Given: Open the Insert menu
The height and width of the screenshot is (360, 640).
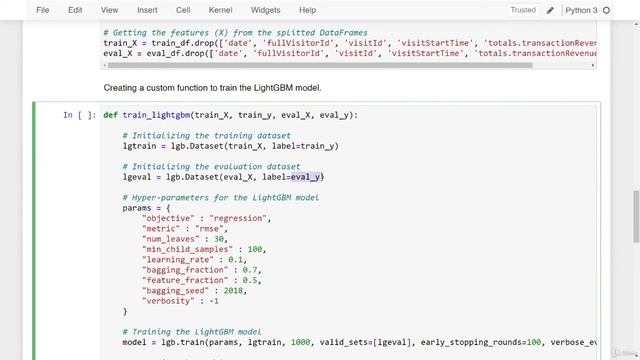Looking at the screenshot, I should [x=147, y=10].
